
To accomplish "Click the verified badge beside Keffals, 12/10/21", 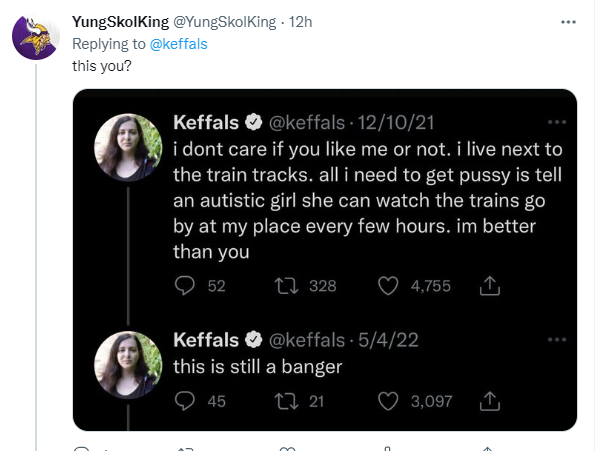I will [x=254, y=123].
